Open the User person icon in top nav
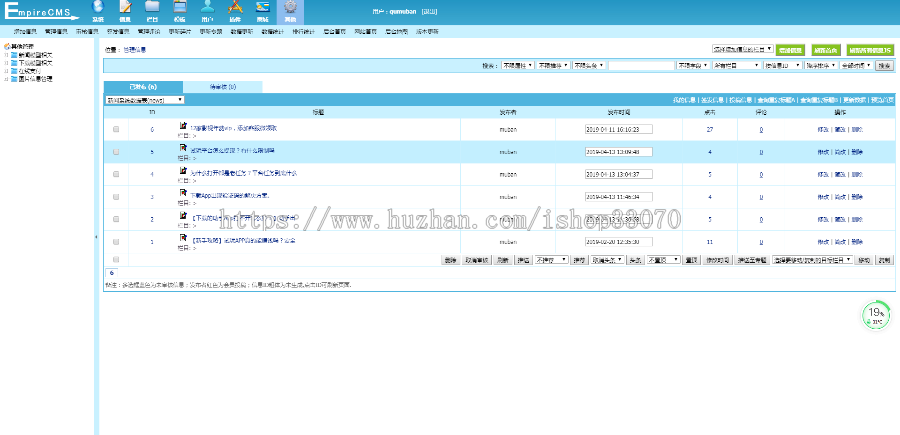 pos(207,10)
